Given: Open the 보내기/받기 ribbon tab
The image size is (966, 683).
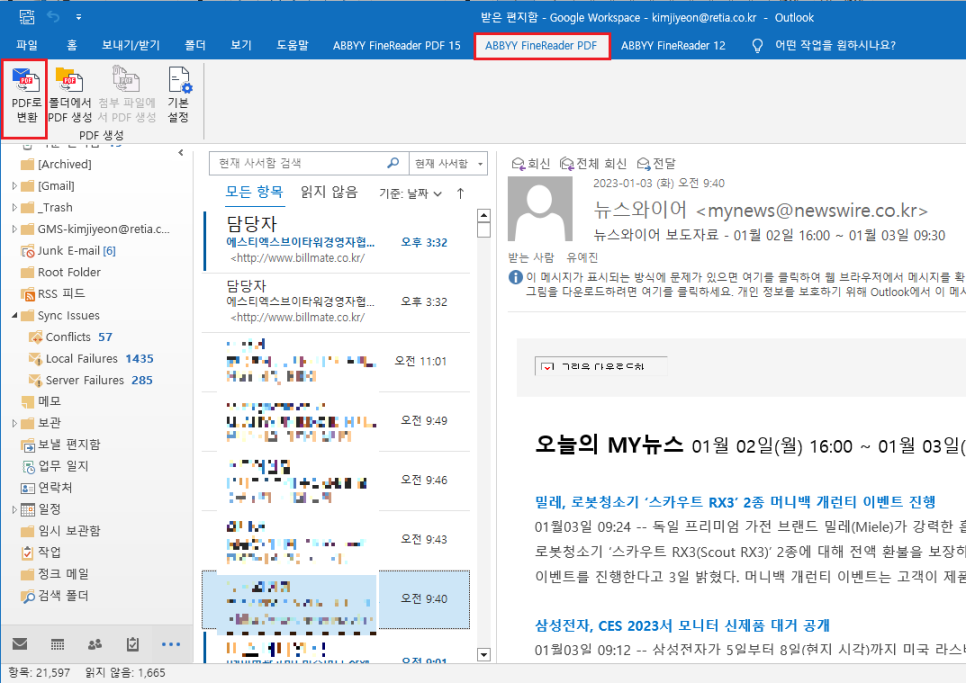Looking at the screenshot, I should click(131, 45).
